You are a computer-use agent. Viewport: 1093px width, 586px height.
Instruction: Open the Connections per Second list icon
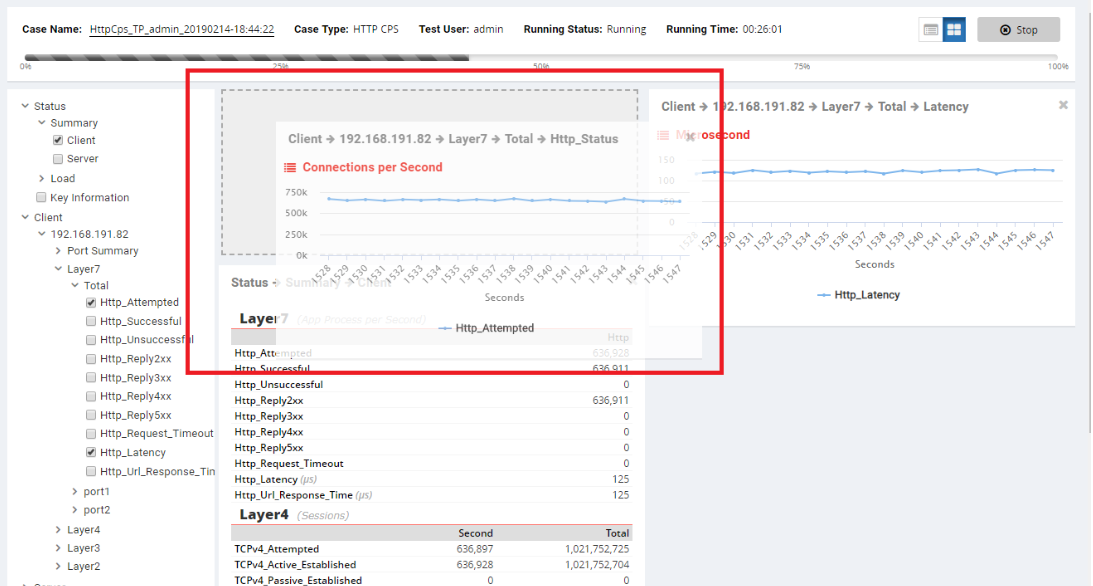point(290,167)
